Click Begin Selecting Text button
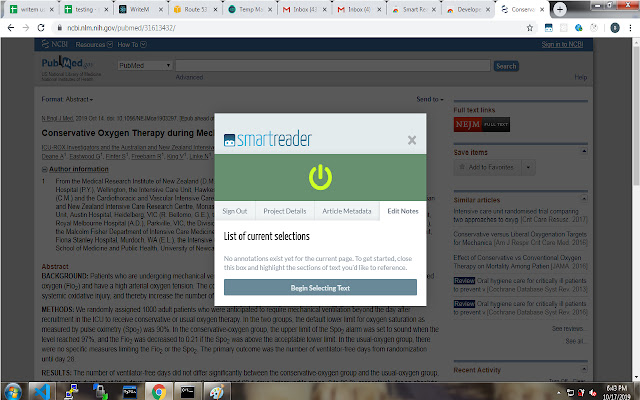 pyautogui.click(x=320, y=287)
